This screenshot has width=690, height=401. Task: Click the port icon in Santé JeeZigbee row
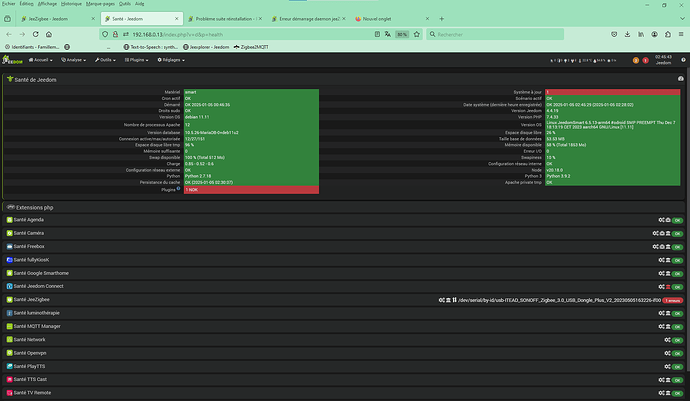point(455,300)
